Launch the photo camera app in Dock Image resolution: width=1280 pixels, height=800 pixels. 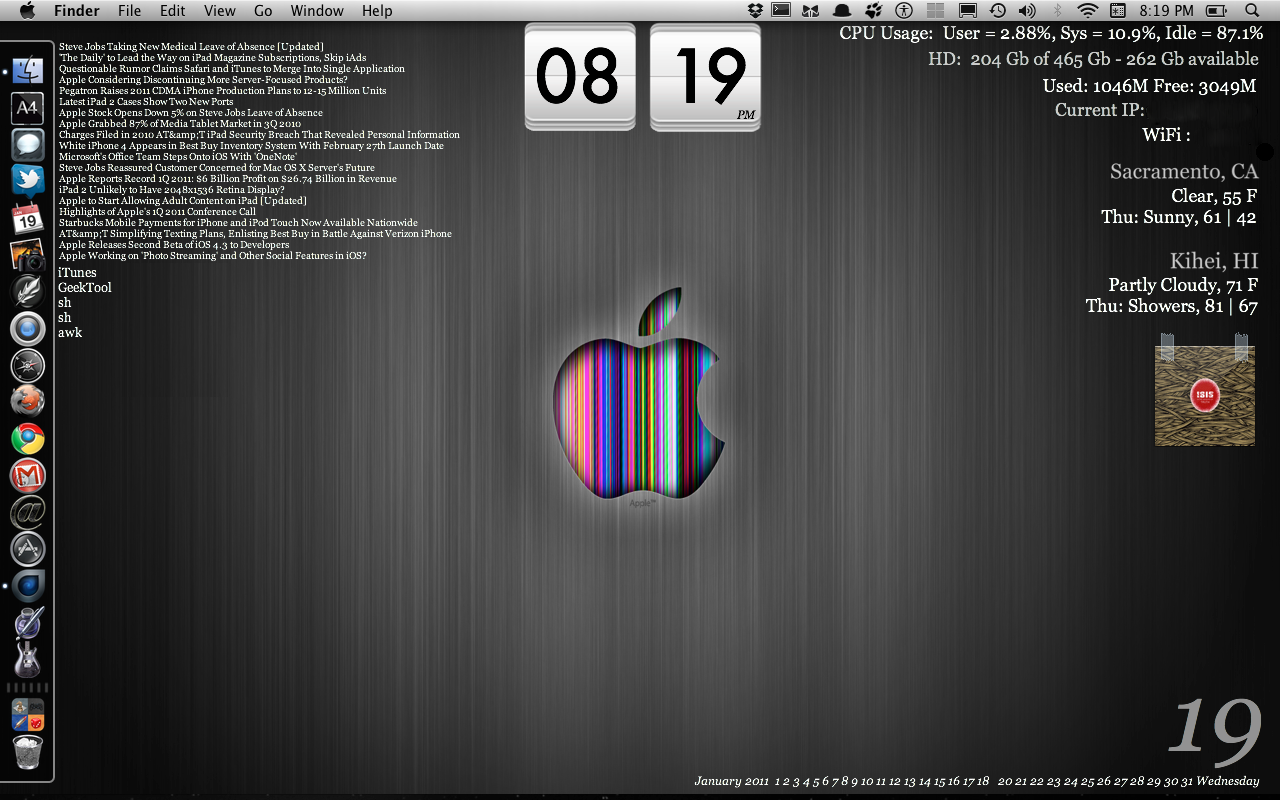[x=28, y=255]
